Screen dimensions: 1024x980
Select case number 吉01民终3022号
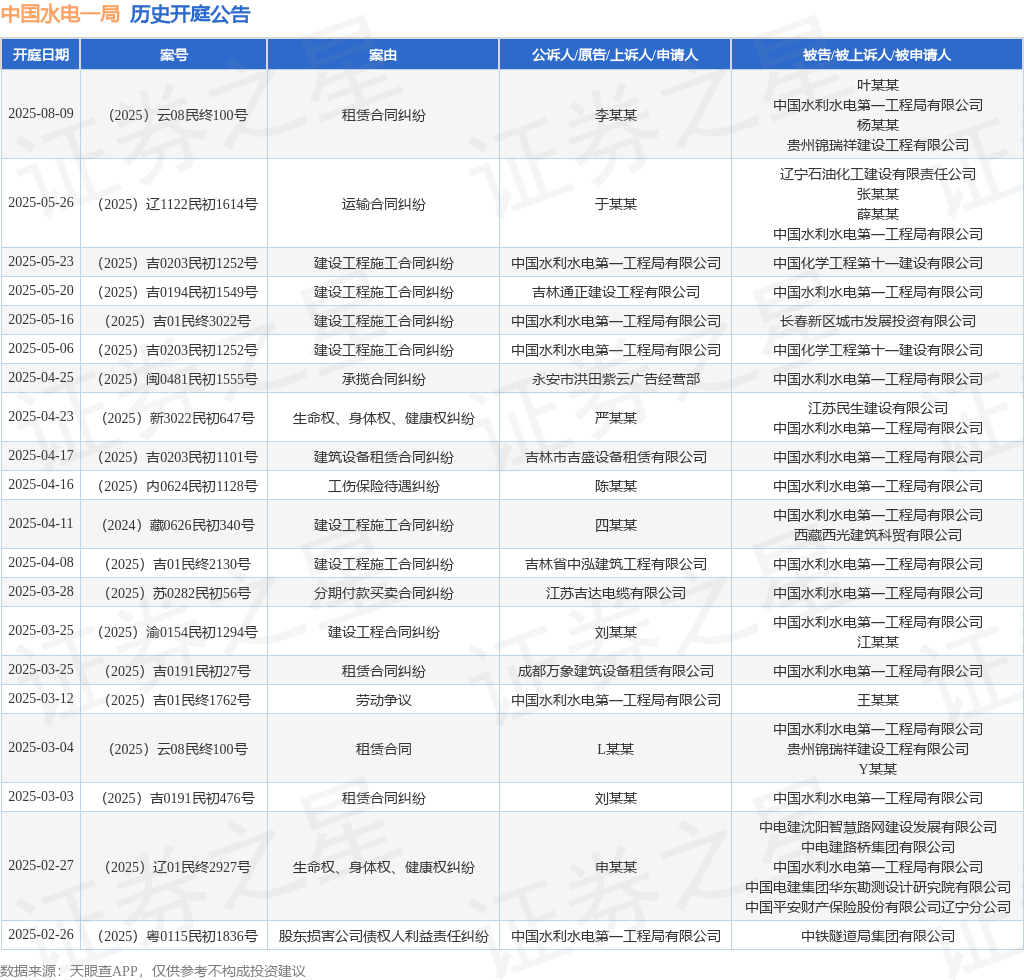coord(178,321)
